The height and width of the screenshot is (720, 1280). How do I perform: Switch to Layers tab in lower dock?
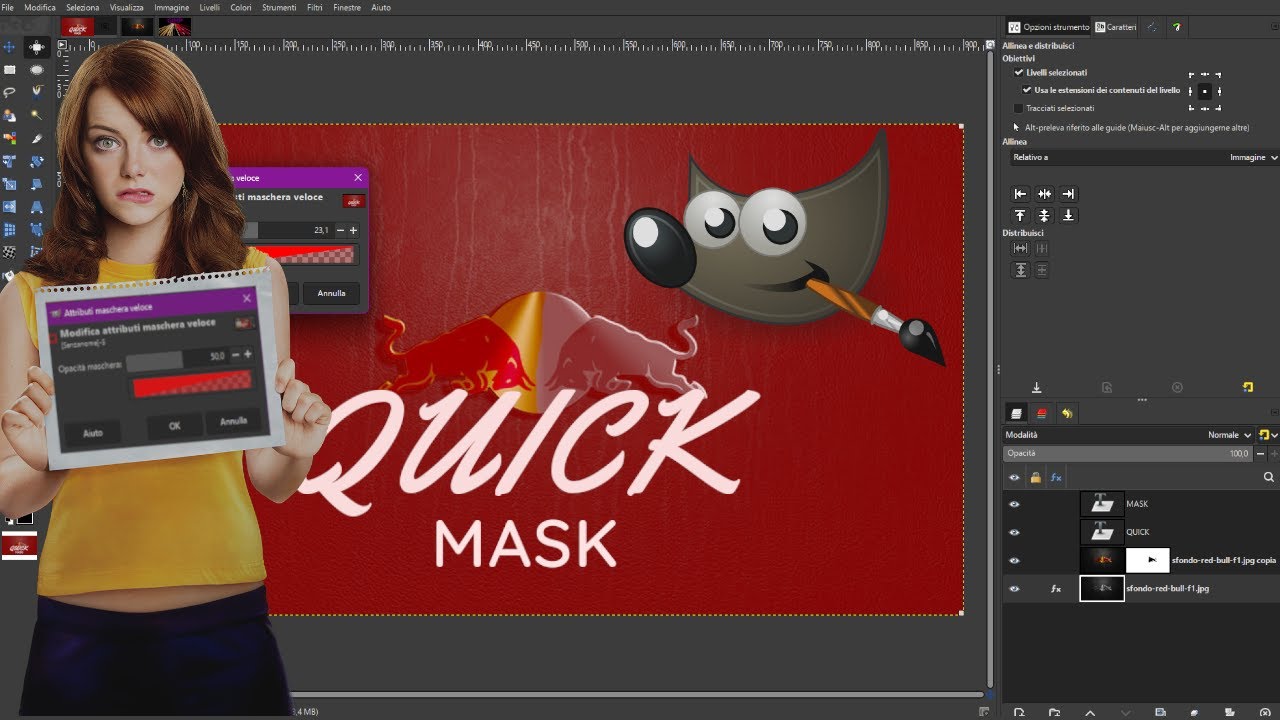tap(1017, 413)
